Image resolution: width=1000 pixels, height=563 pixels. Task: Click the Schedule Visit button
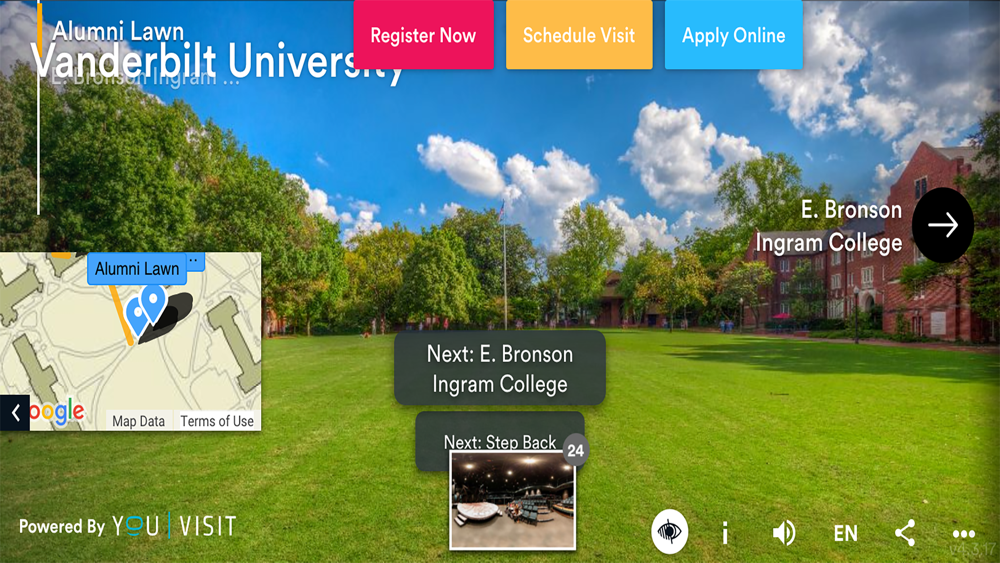579,35
